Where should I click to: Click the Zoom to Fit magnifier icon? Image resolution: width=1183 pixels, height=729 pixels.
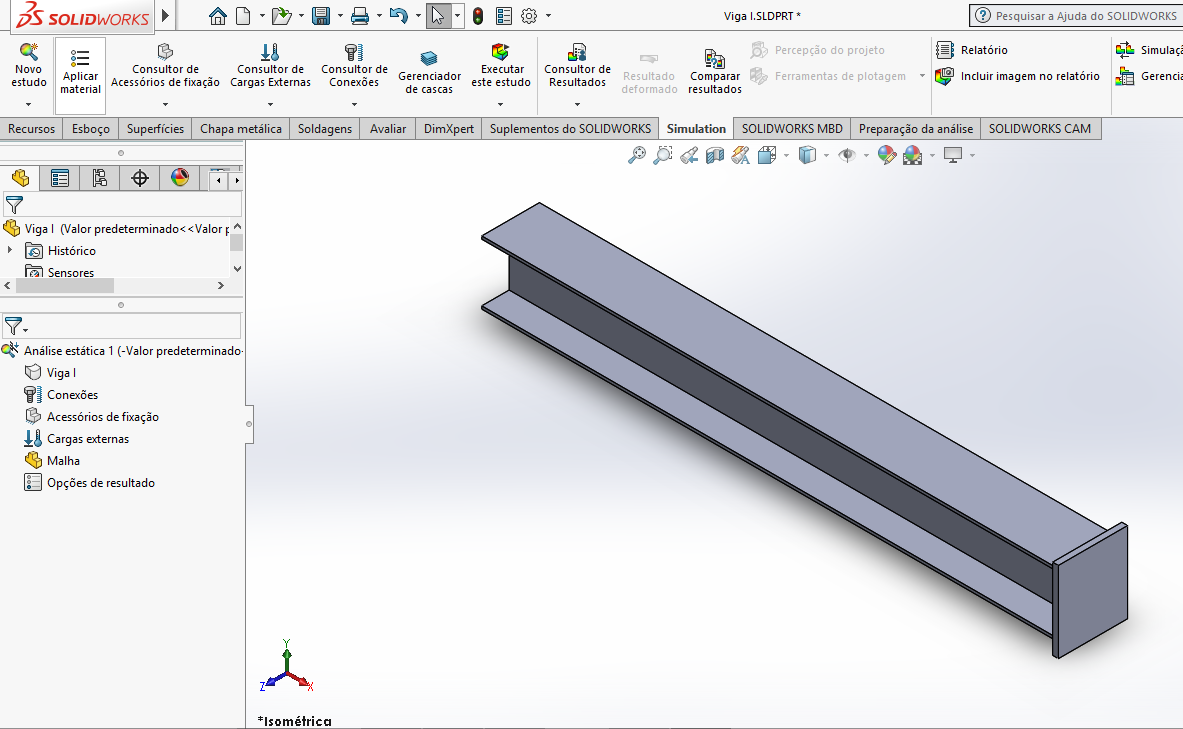[x=636, y=155]
